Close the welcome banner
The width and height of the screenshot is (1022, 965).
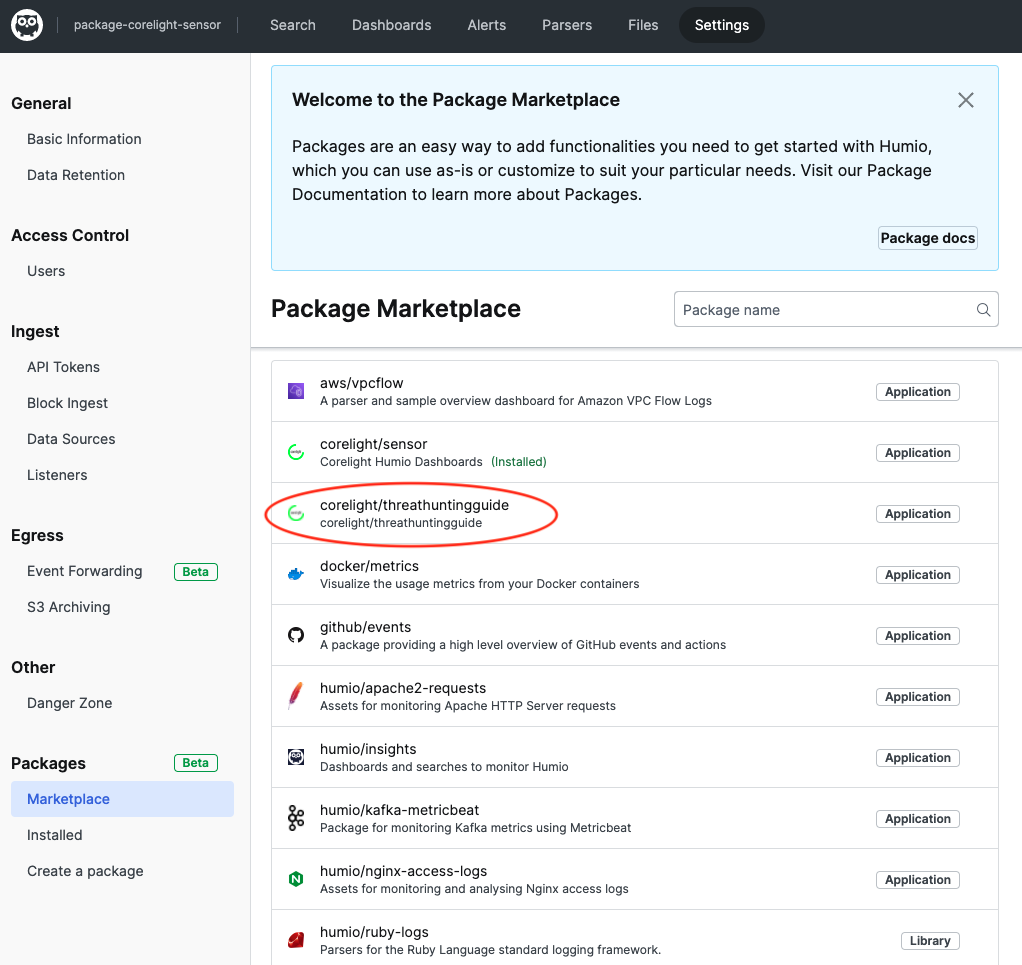coord(966,100)
